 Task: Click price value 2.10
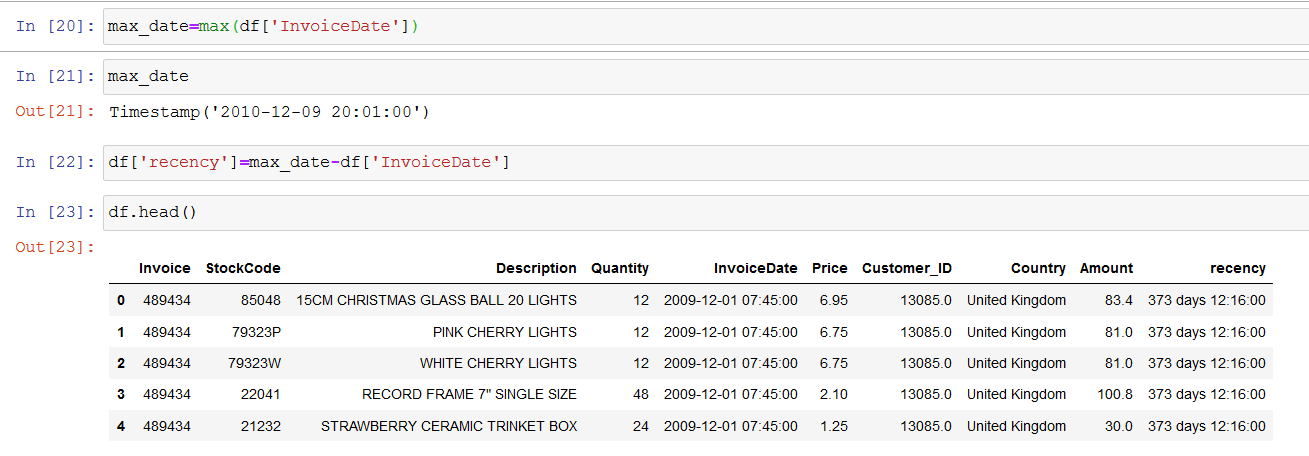pyautogui.click(x=834, y=394)
